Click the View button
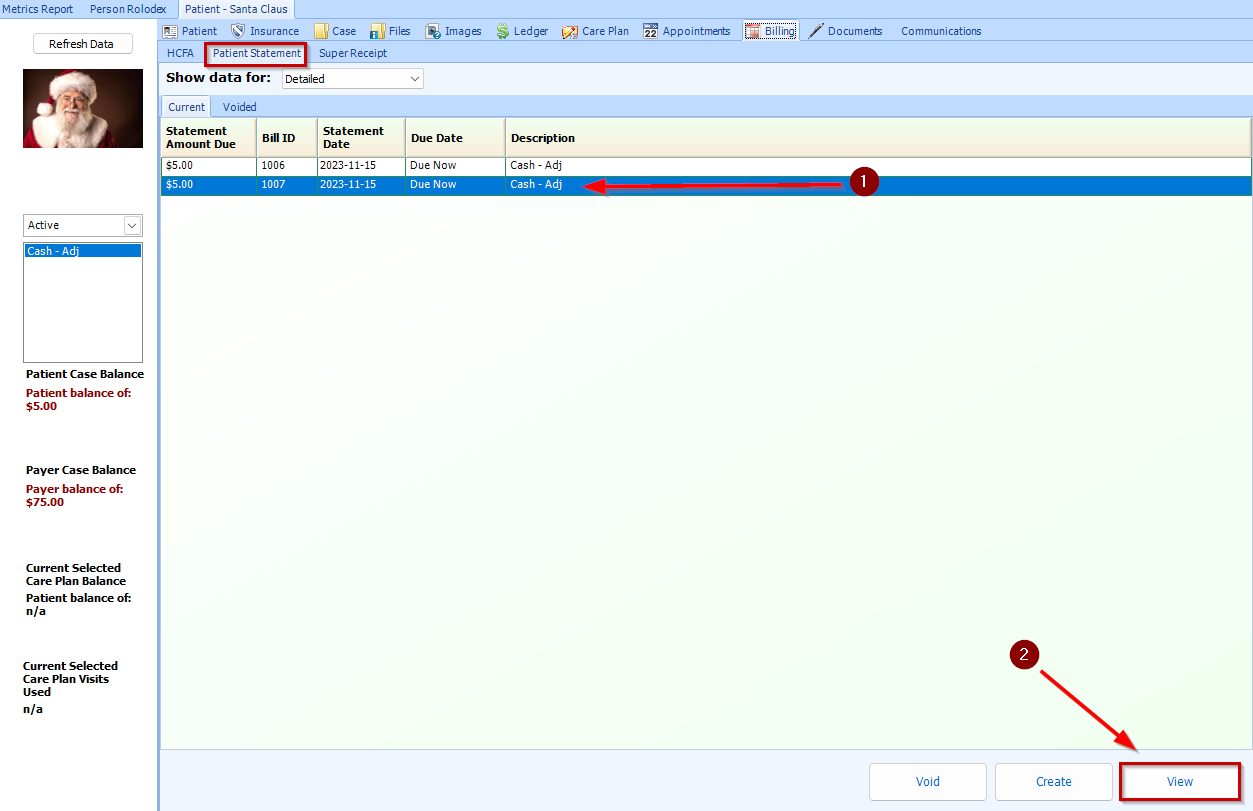 1180,781
